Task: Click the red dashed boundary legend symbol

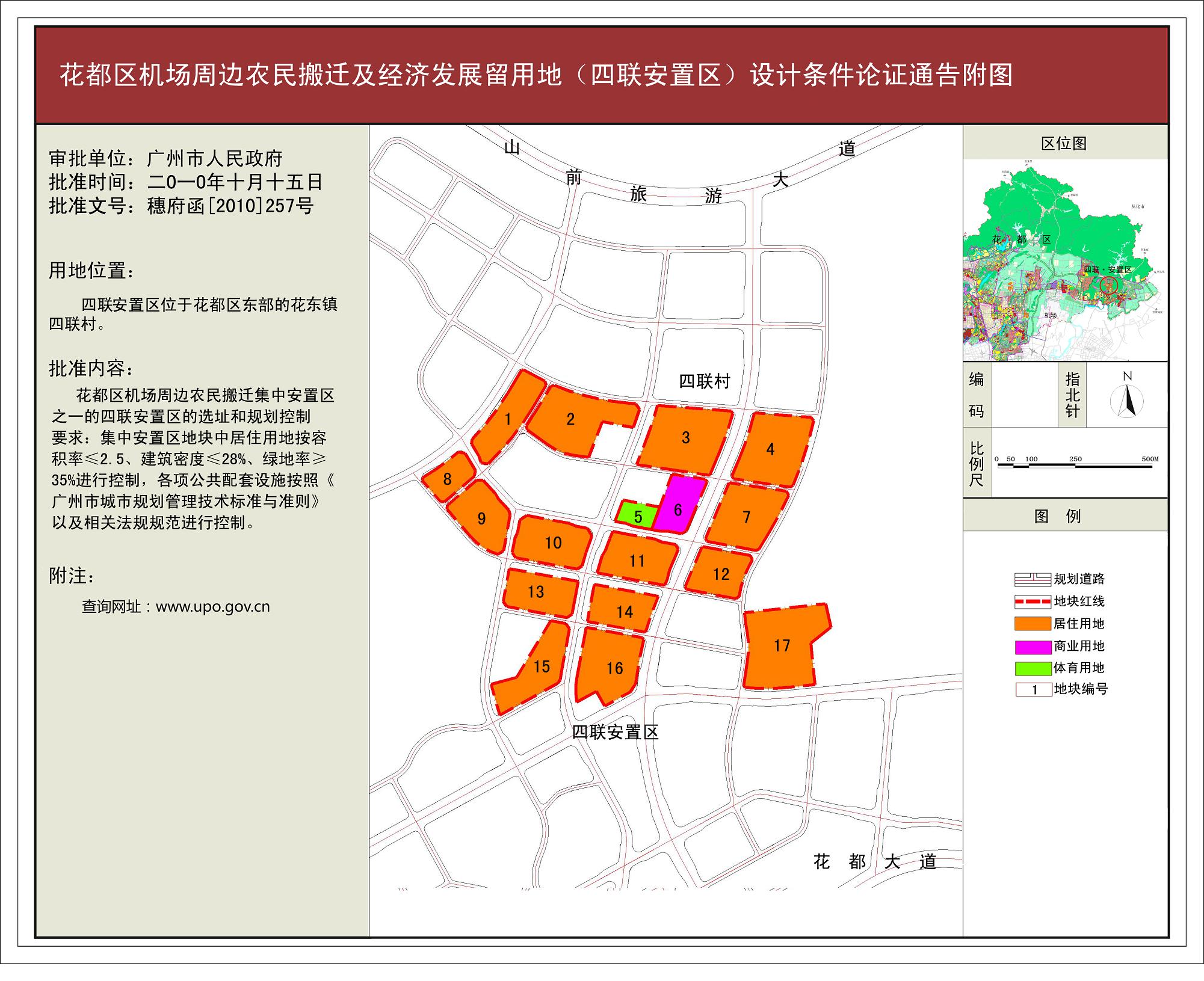Action: coord(1032,601)
